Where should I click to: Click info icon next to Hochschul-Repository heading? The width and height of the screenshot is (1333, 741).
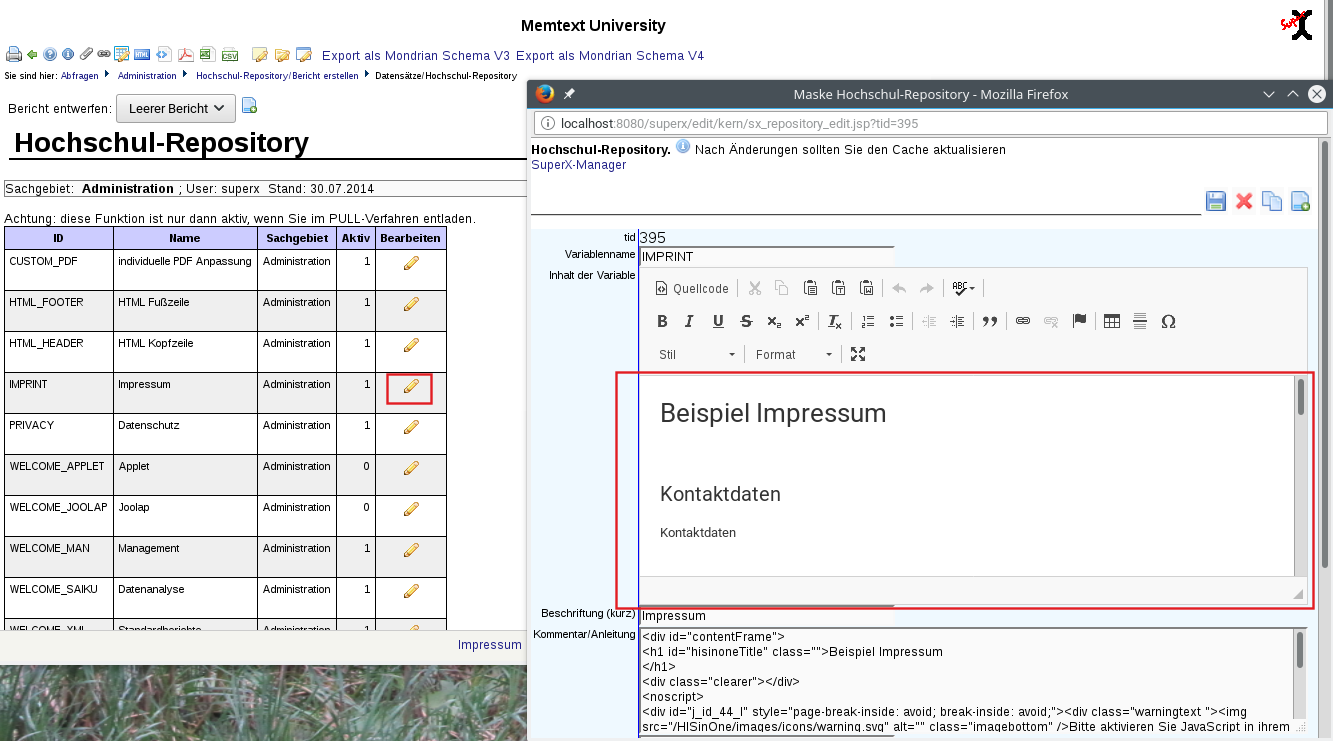[x=683, y=148]
